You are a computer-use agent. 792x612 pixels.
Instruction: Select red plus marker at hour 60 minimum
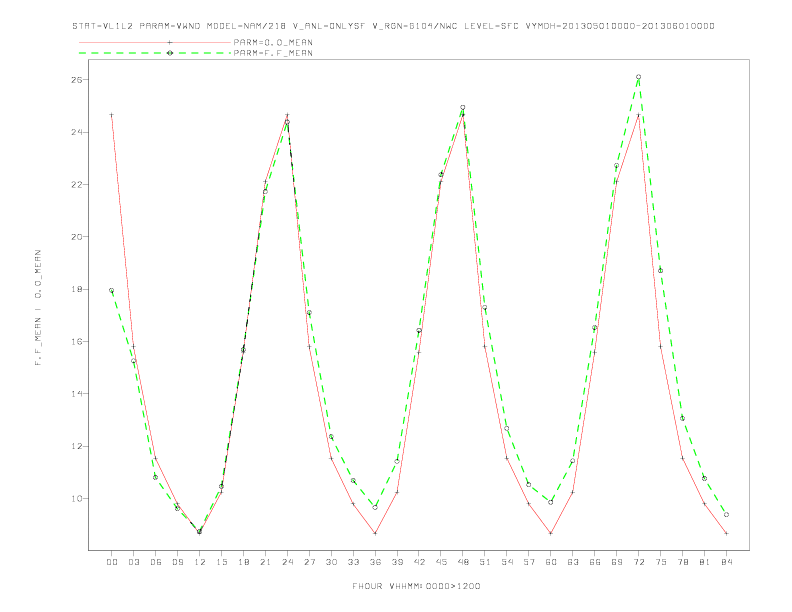tap(551, 533)
